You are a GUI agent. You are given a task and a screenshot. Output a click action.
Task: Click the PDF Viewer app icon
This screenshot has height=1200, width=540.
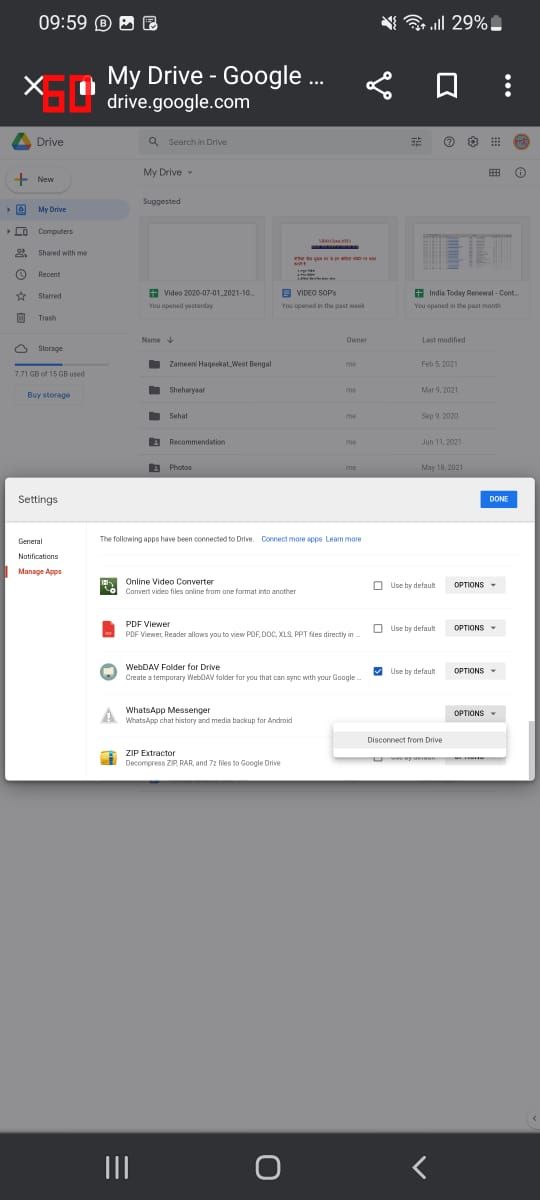pyautogui.click(x=109, y=629)
